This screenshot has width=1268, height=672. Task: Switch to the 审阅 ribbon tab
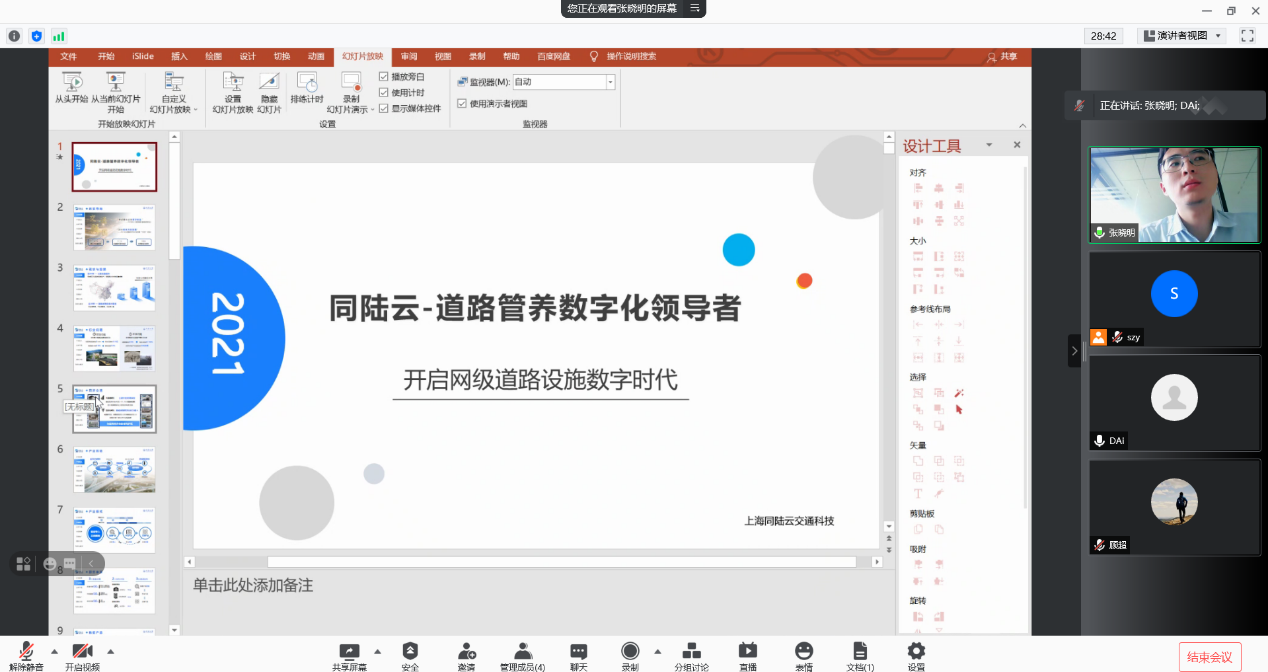(409, 57)
